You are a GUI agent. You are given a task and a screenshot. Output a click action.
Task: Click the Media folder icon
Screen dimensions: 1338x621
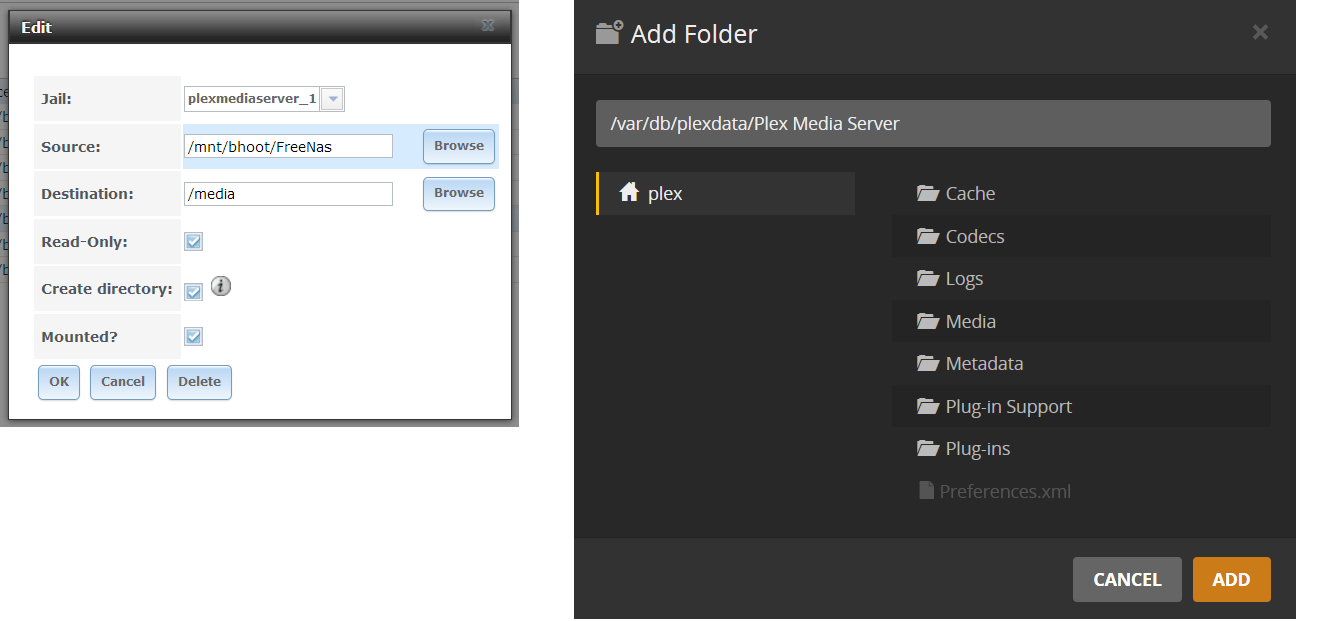coord(928,321)
